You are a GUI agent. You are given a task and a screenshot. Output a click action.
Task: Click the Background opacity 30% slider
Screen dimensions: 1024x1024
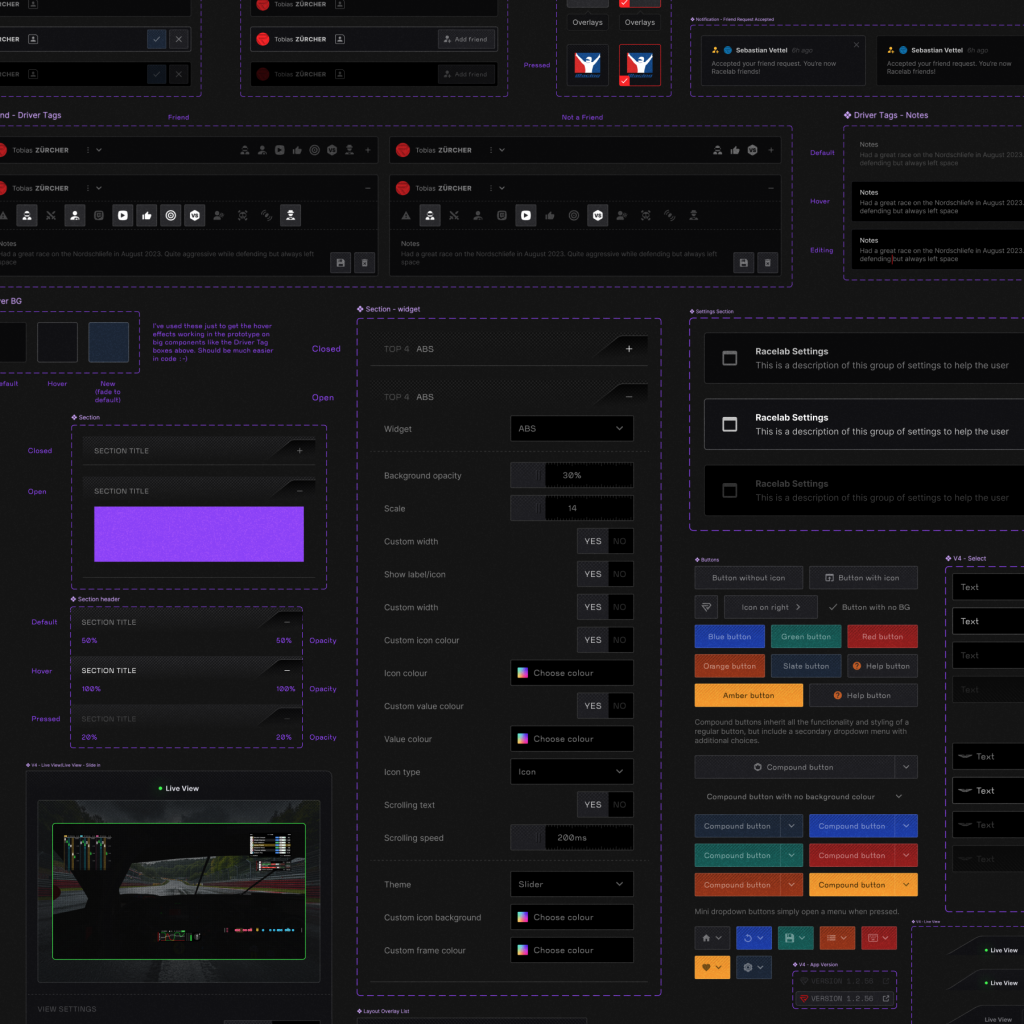(571, 475)
